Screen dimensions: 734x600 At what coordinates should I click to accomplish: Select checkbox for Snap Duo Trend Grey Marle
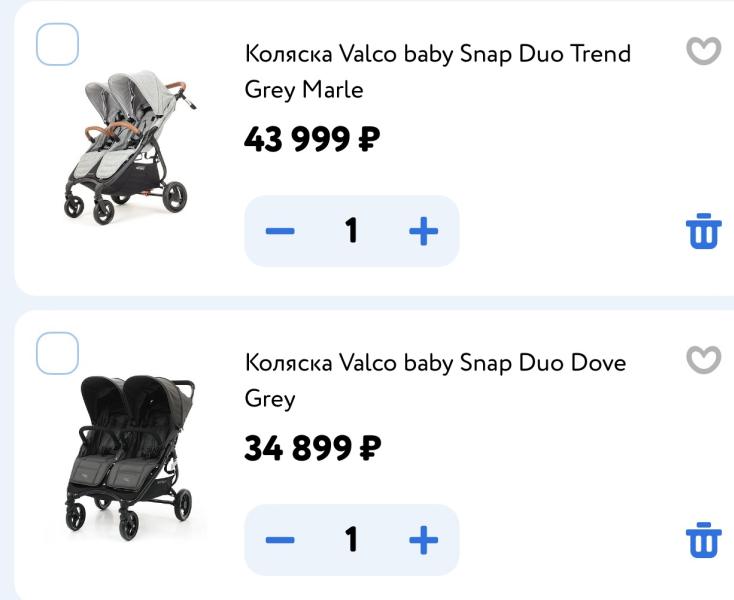click(57, 44)
